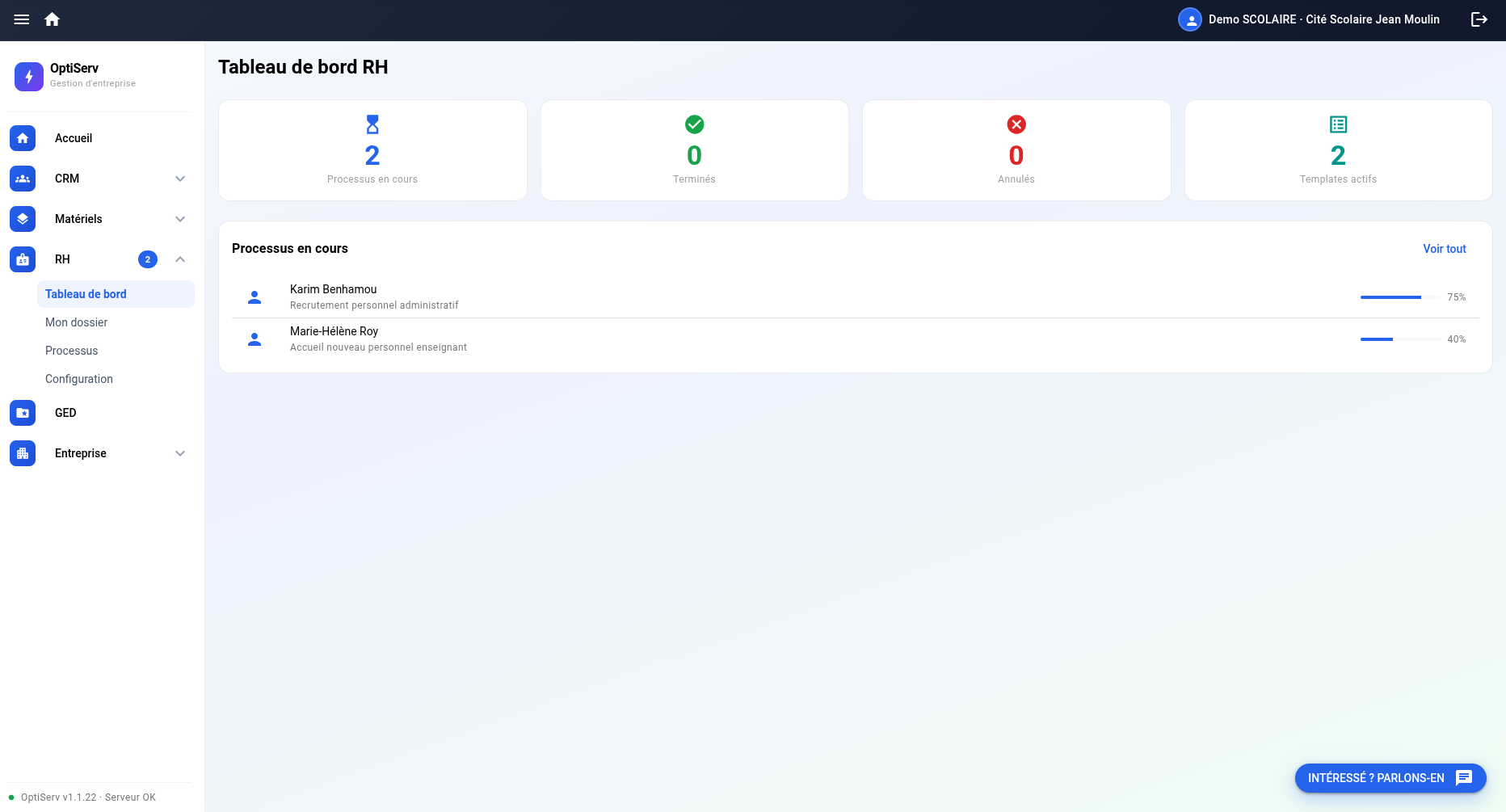Open the Matériels menu label
Screen dimensions: 1506x812
point(78,219)
